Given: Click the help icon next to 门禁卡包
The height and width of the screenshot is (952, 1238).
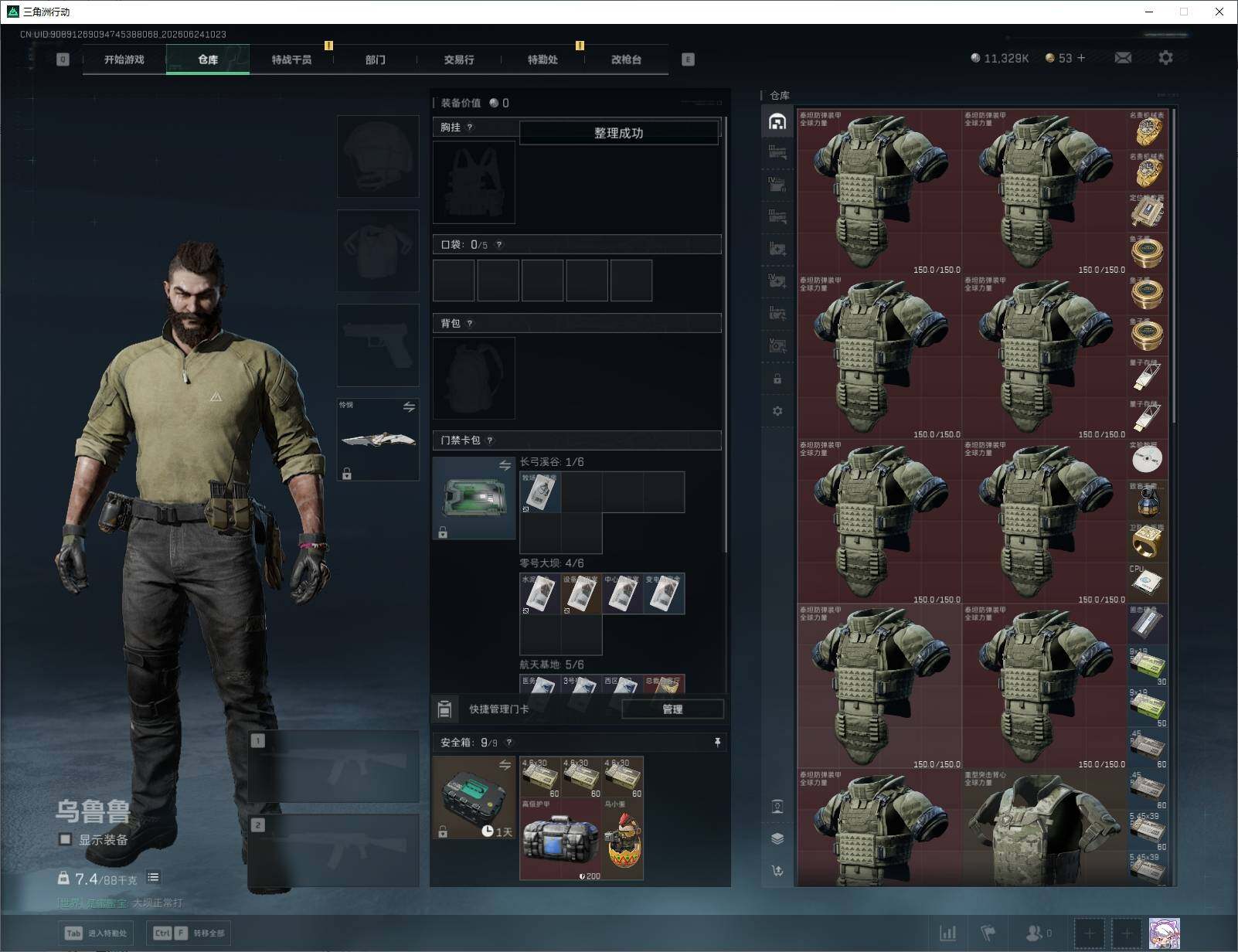Looking at the screenshot, I should pos(490,440).
